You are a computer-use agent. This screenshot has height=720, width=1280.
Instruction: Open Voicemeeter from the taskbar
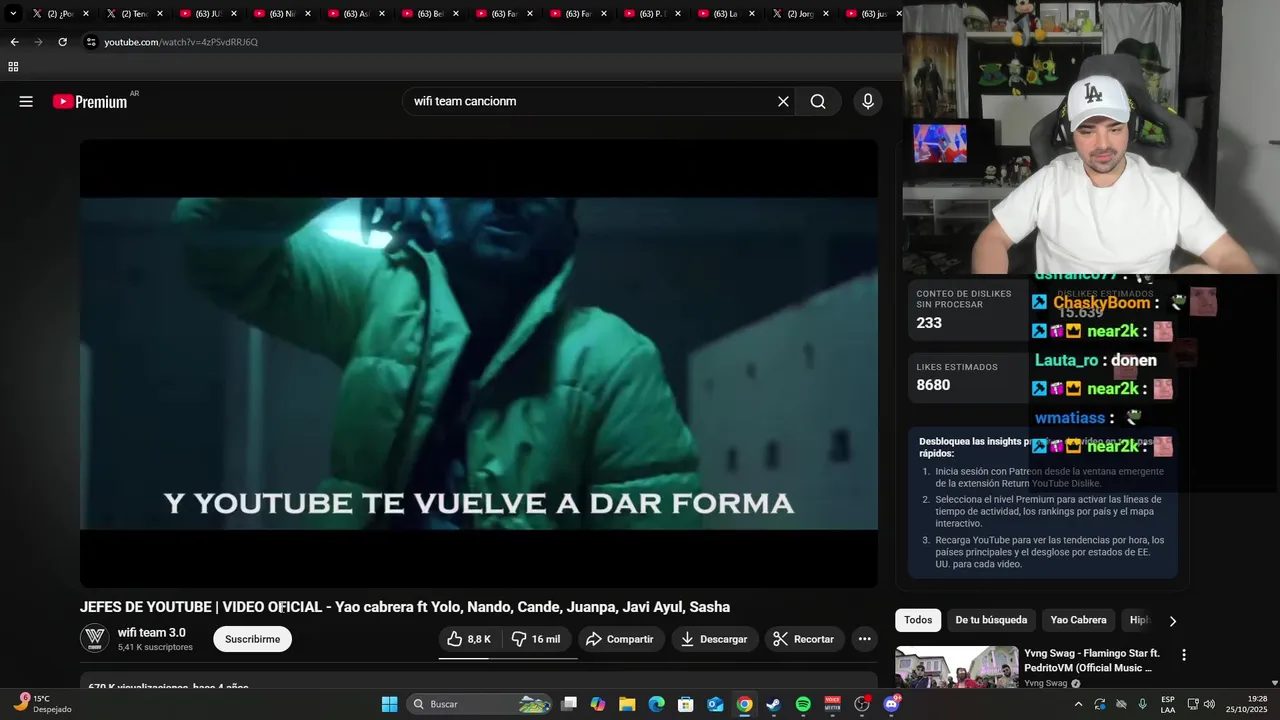click(x=832, y=704)
